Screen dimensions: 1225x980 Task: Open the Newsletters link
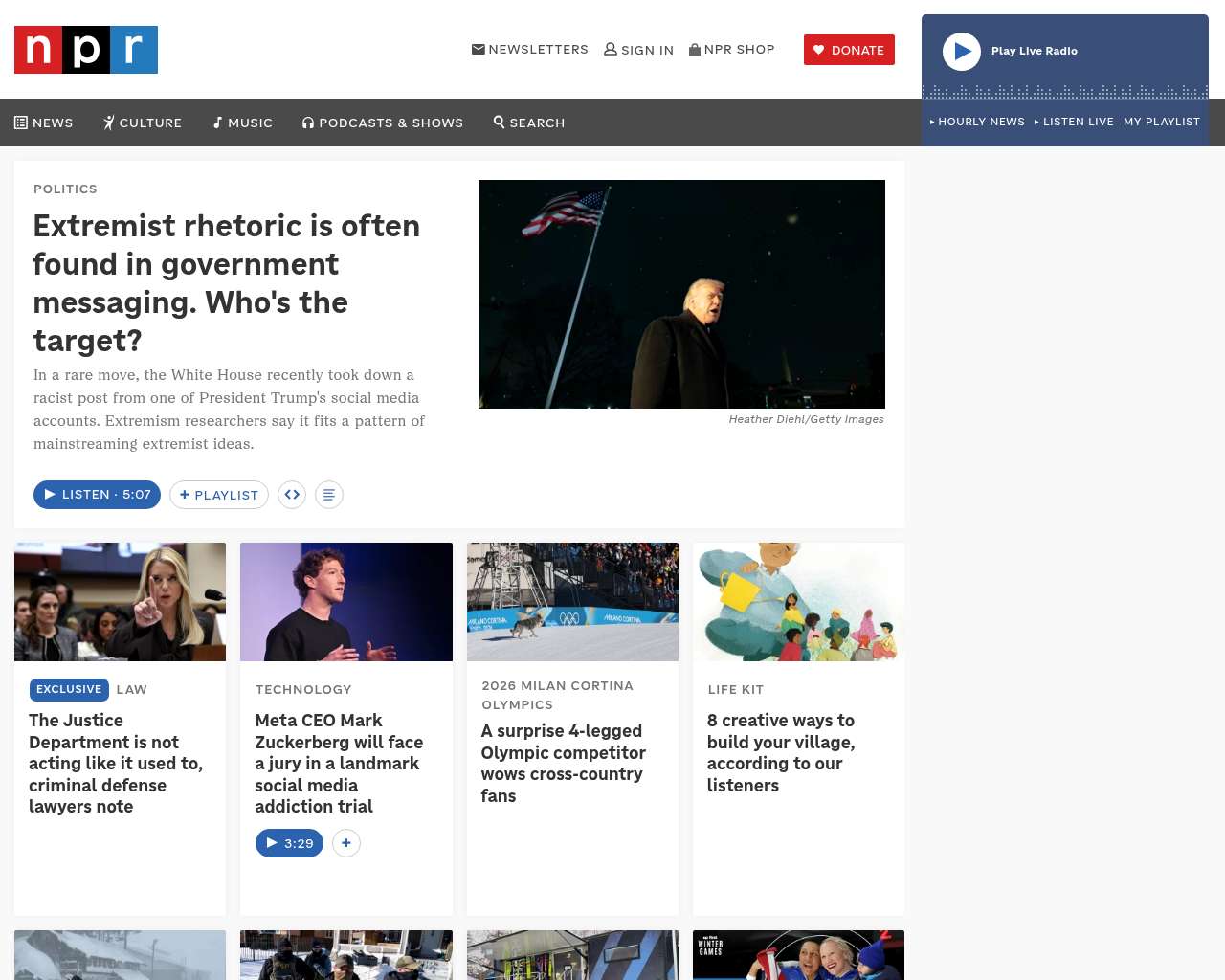530,49
